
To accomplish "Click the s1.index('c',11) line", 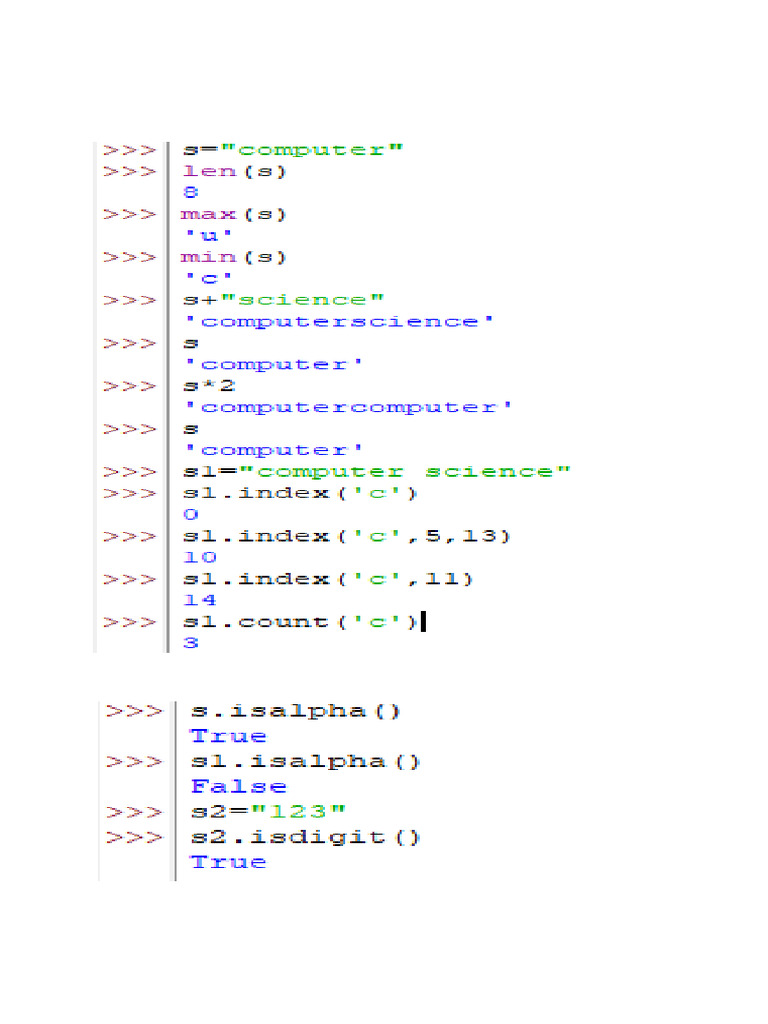I will click(328, 580).
